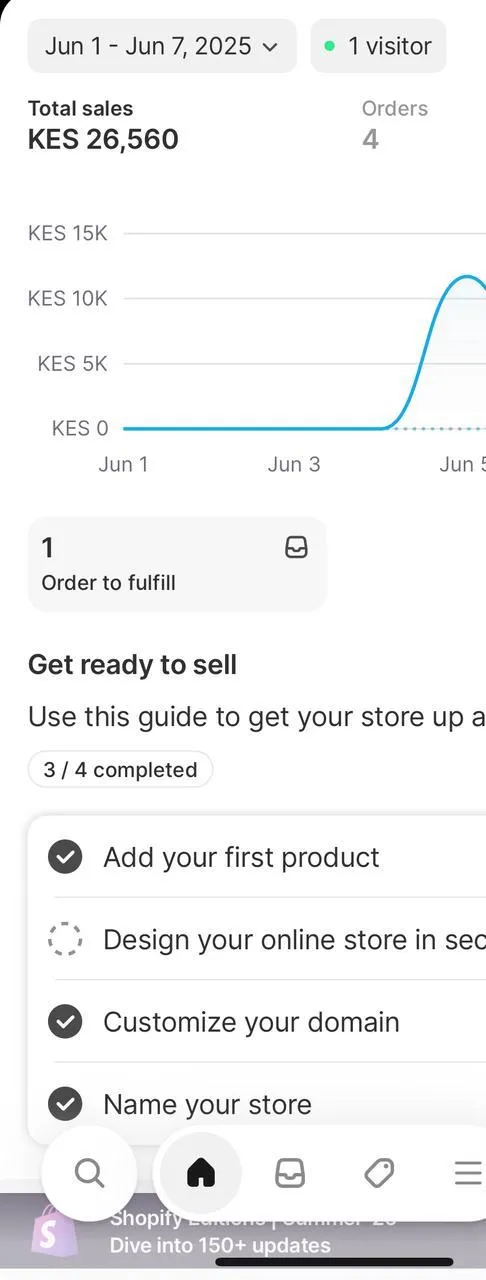
Task: Open the Products tag icon in navigation
Action: coord(379,1172)
